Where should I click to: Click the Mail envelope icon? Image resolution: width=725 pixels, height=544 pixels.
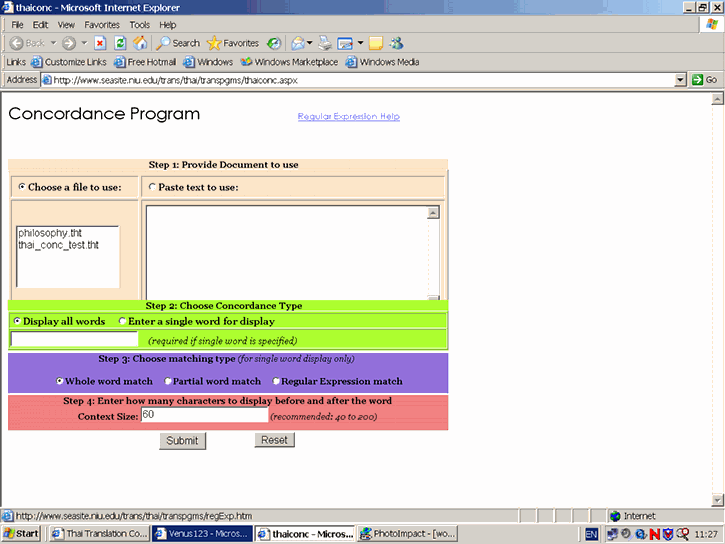click(x=298, y=43)
